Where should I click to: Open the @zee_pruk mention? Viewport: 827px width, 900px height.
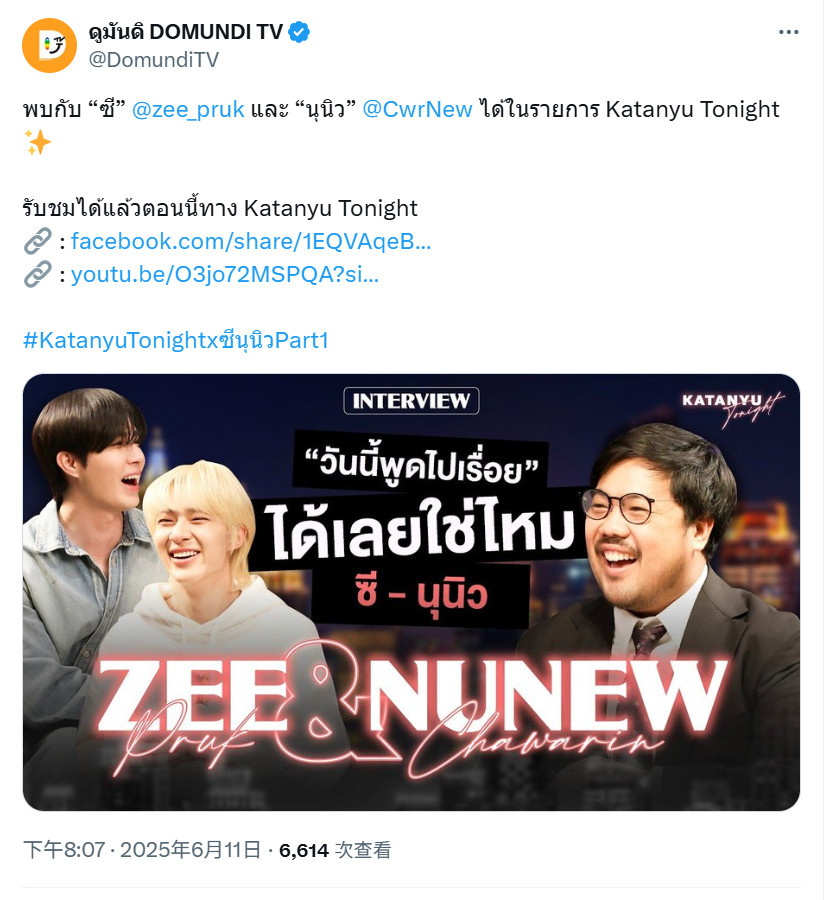(x=188, y=109)
